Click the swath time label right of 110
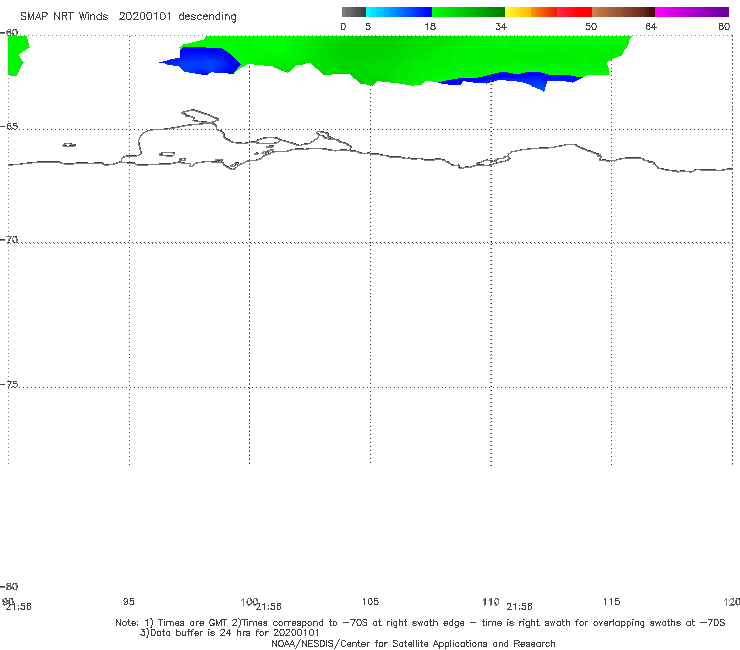 click(x=519, y=607)
